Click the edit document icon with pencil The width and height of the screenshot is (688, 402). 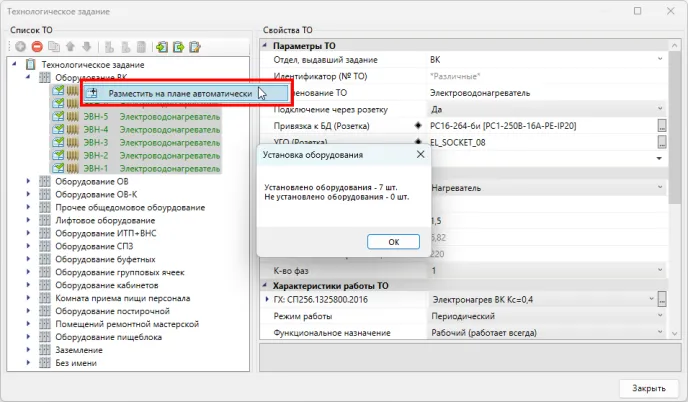[195, 46]
